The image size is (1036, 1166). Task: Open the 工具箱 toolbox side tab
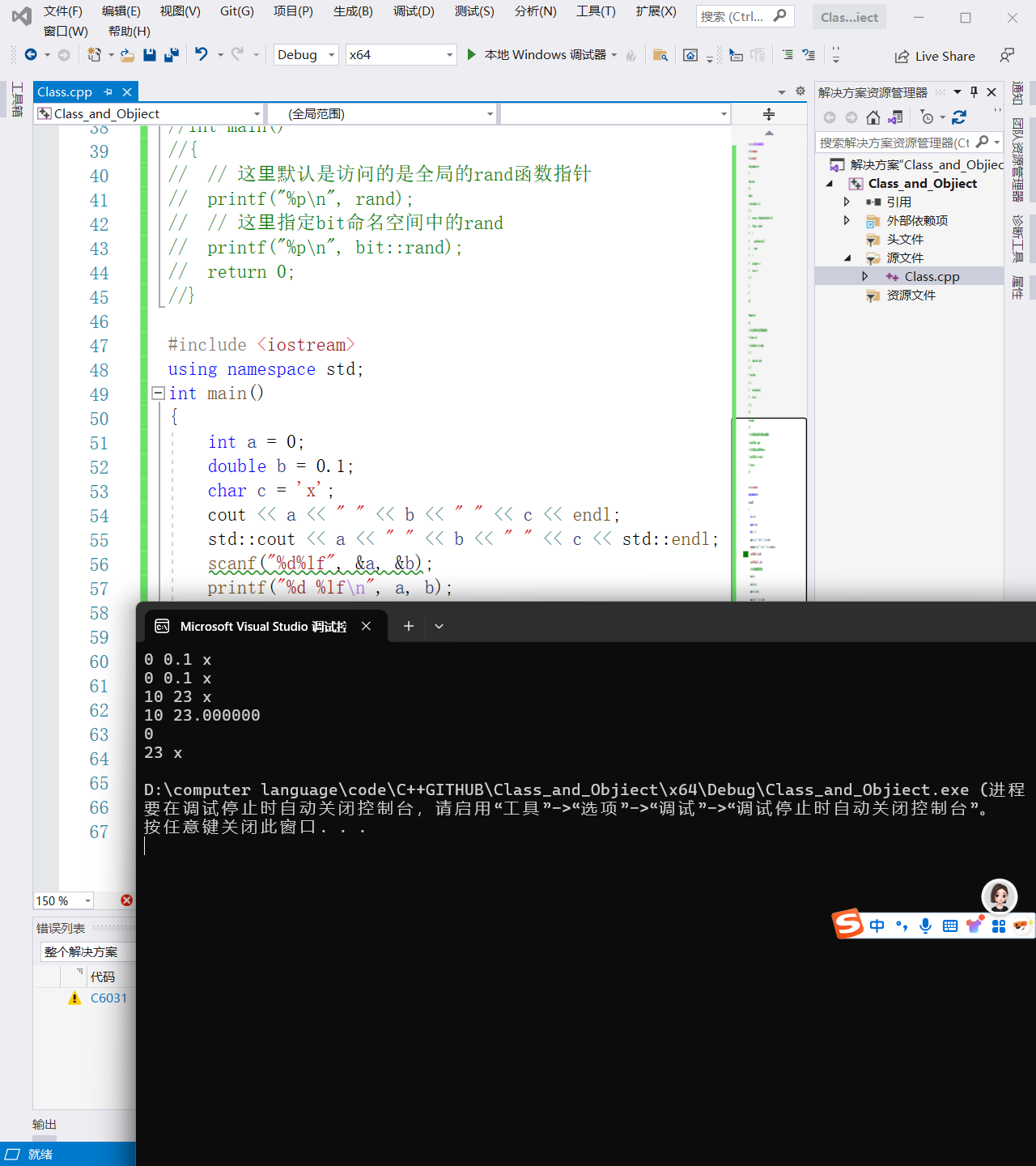(x=17, y=100)
